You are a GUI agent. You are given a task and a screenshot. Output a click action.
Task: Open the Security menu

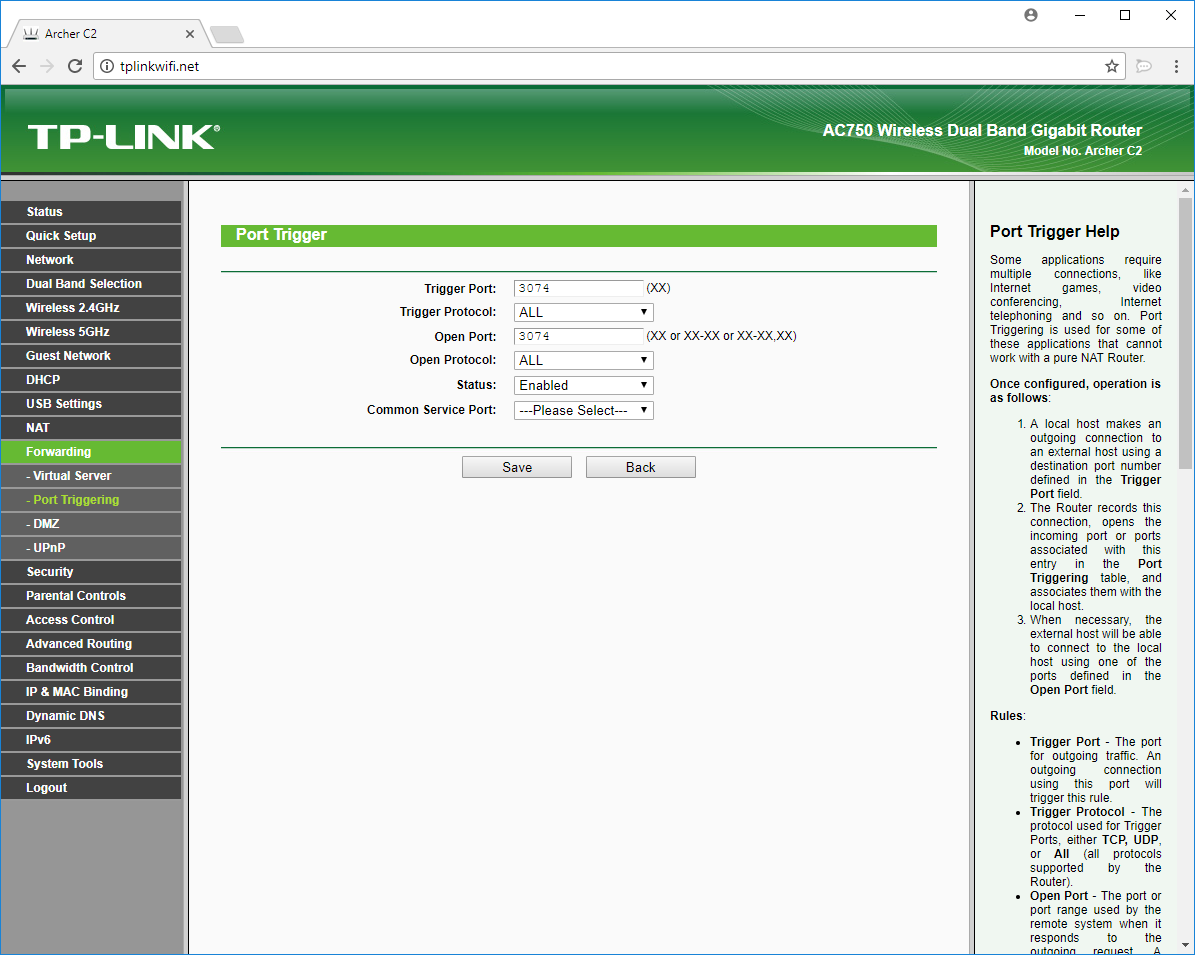point(91,572)
